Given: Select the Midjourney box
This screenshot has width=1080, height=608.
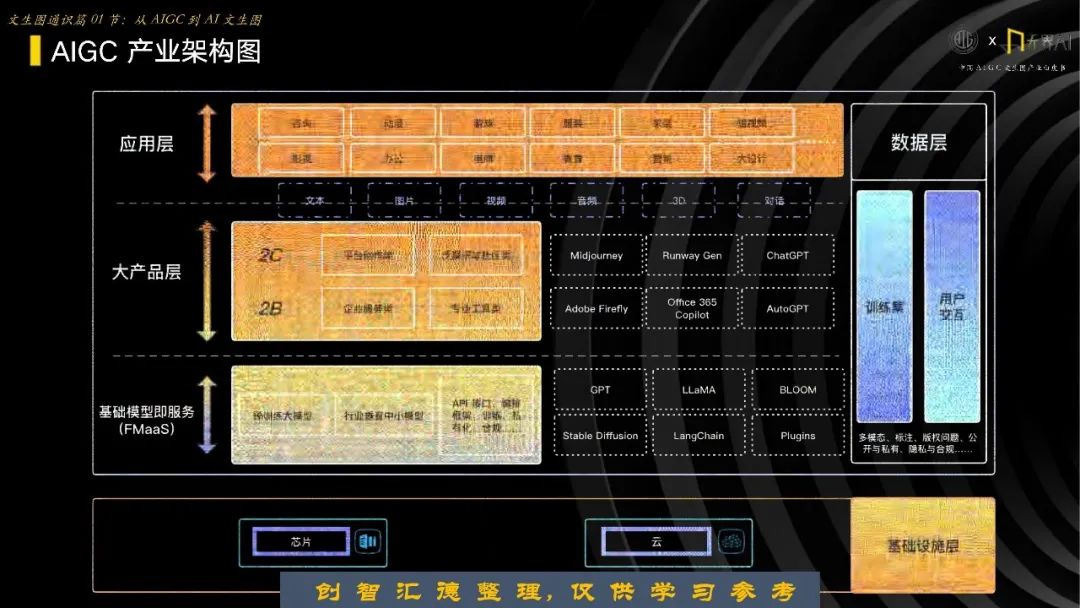Looking at the screenshot, I should click(x=596, y=255).
